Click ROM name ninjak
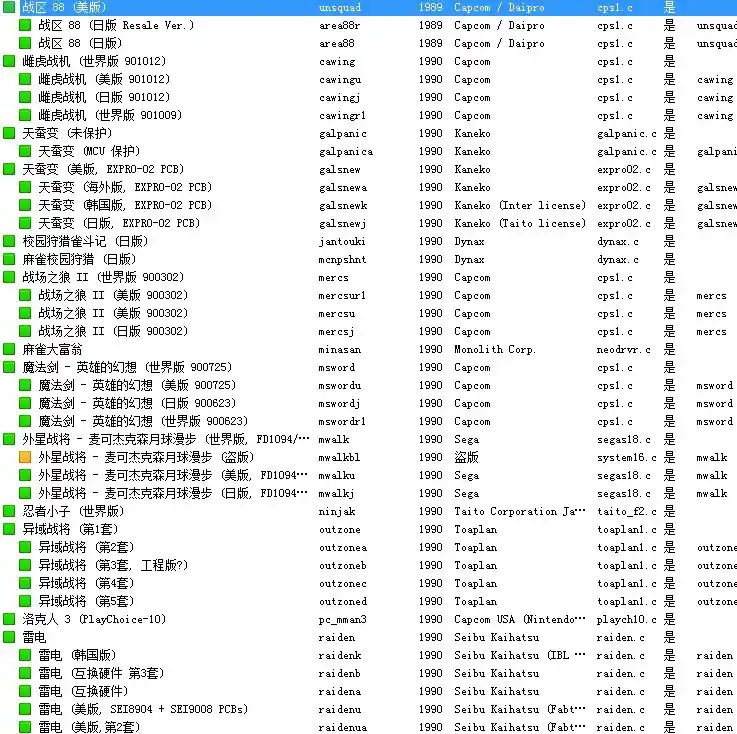Image resolution: width=737 pixels, height=734 pixels. [337, 511]
